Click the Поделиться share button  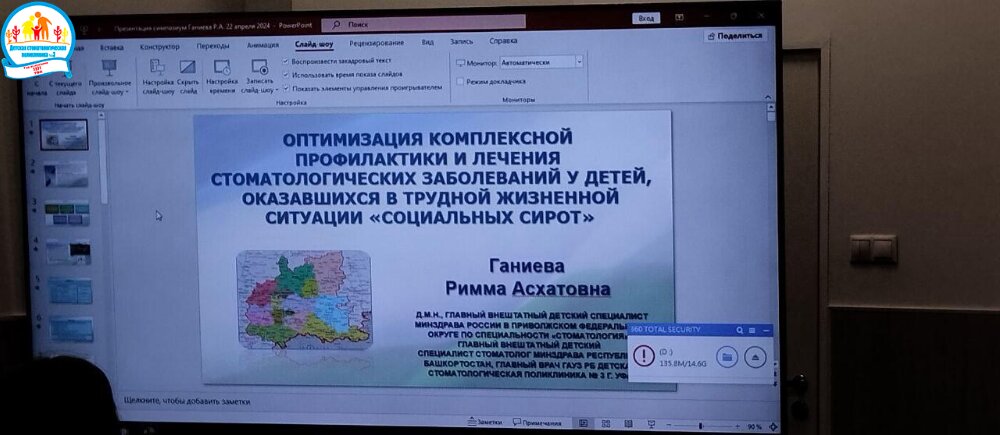tap(735, 36)
